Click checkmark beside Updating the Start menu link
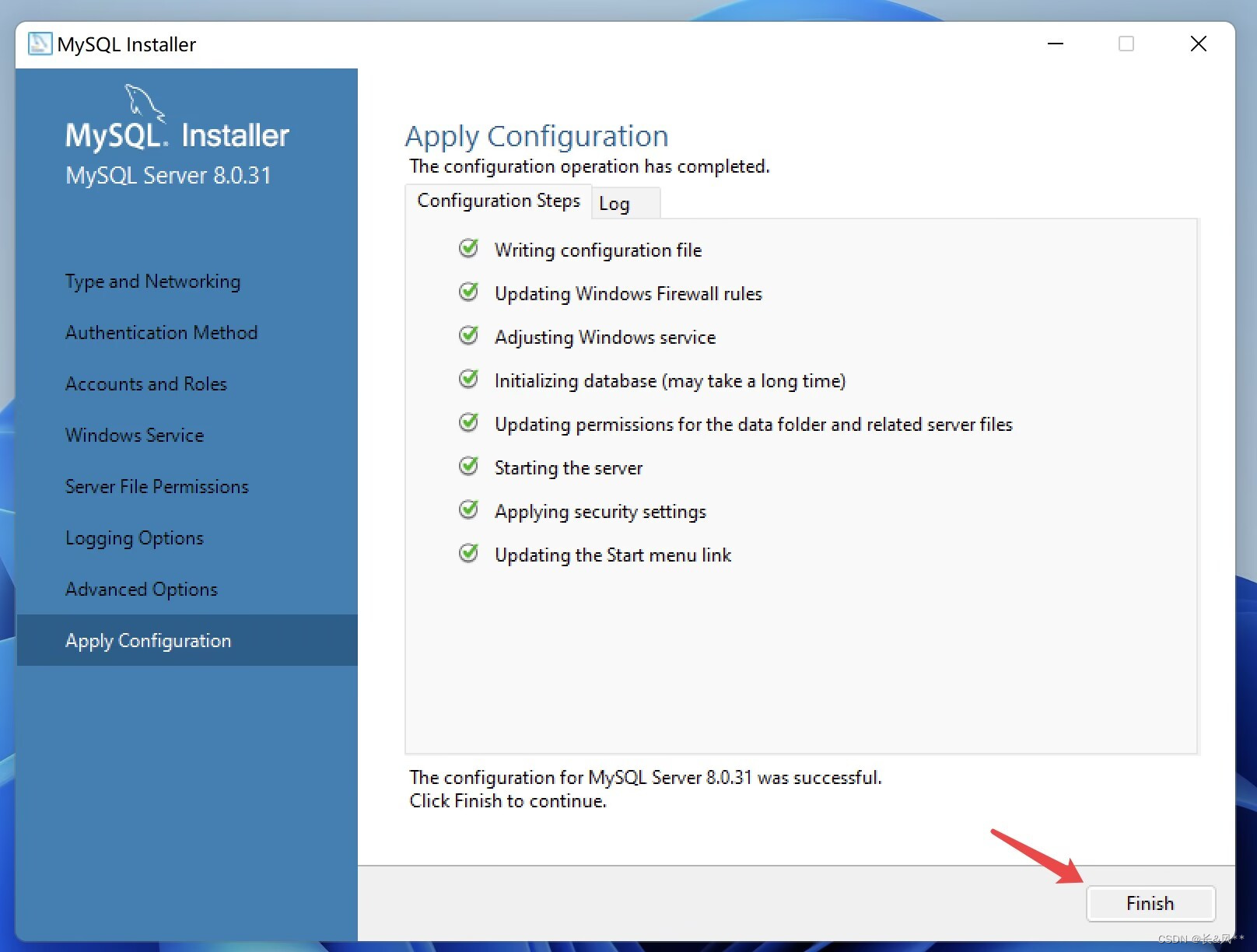The image size is (1257, 952). point(468,554)
